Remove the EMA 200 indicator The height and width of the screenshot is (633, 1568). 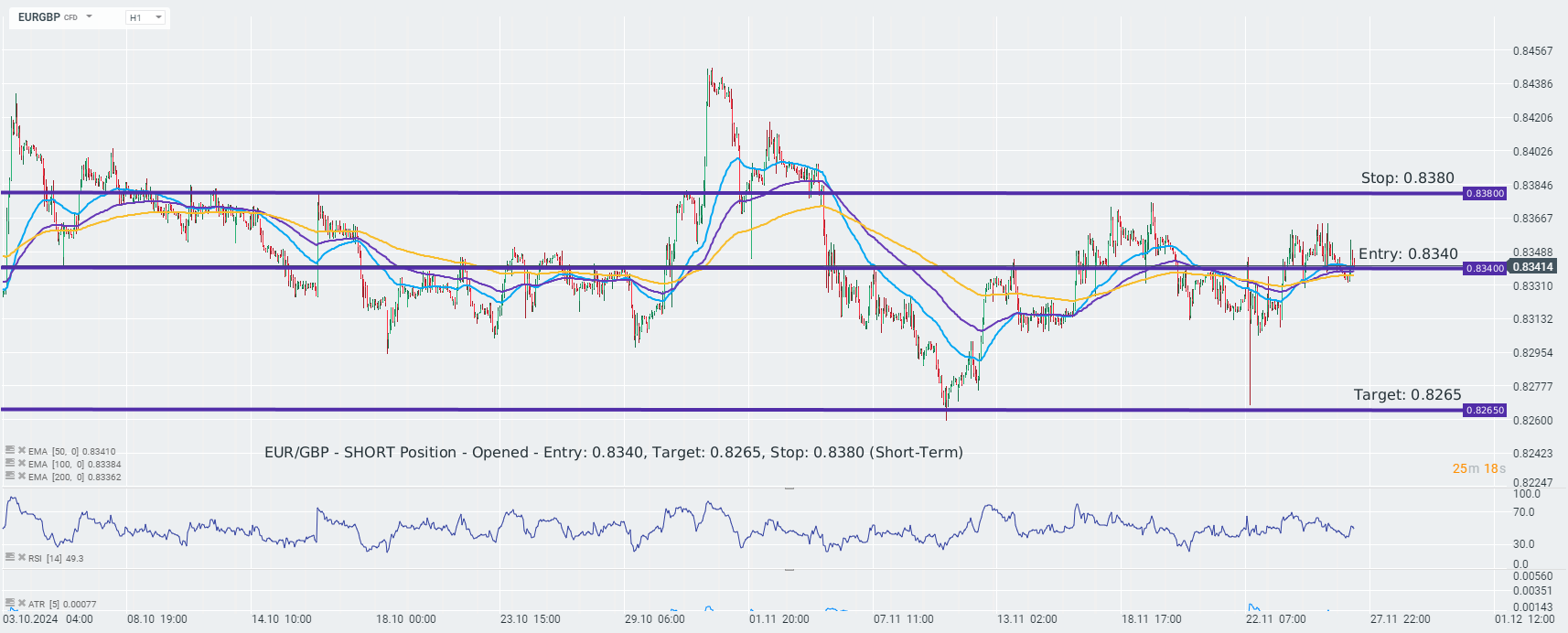coord(22,476)
